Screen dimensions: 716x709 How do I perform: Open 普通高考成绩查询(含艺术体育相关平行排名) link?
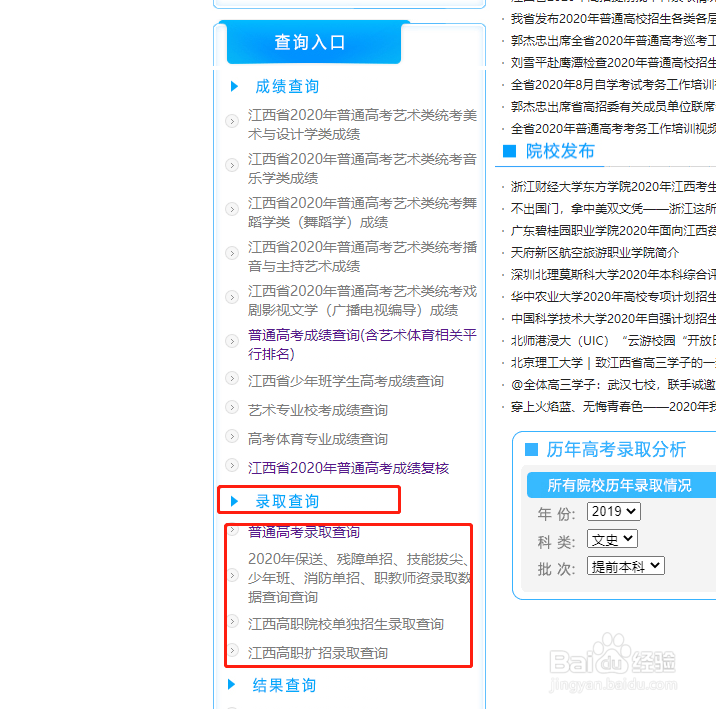coord(362,344)
